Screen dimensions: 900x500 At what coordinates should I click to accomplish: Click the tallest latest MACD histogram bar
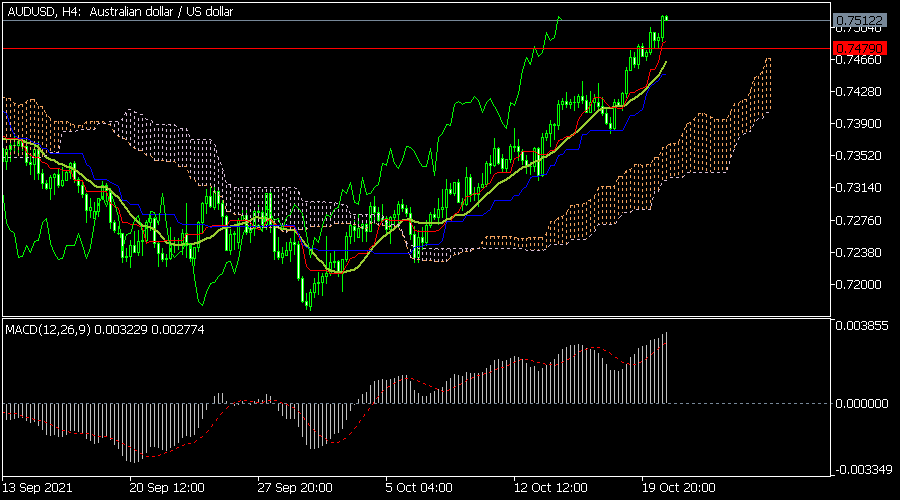click(666, 368)
